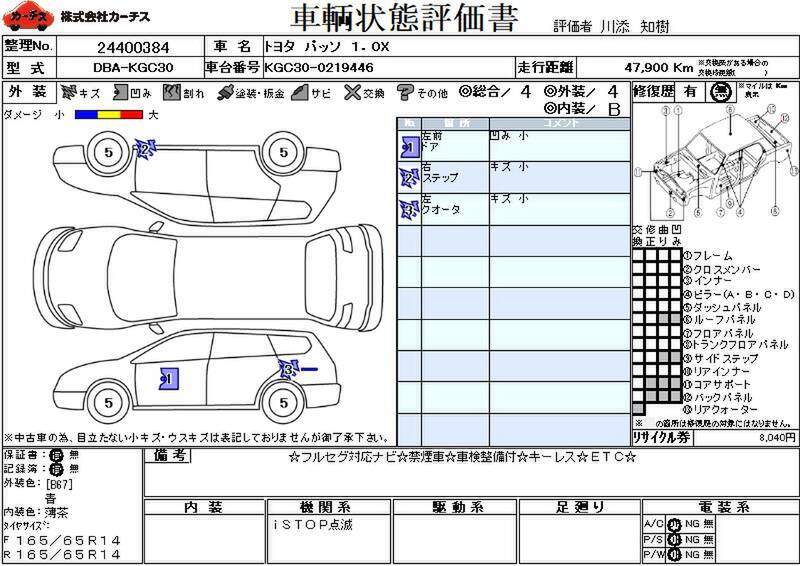Viewport: 800px width, 566px height.
Task: Click ⑨サイドステップ in repair list
Action: click(720, 358)
